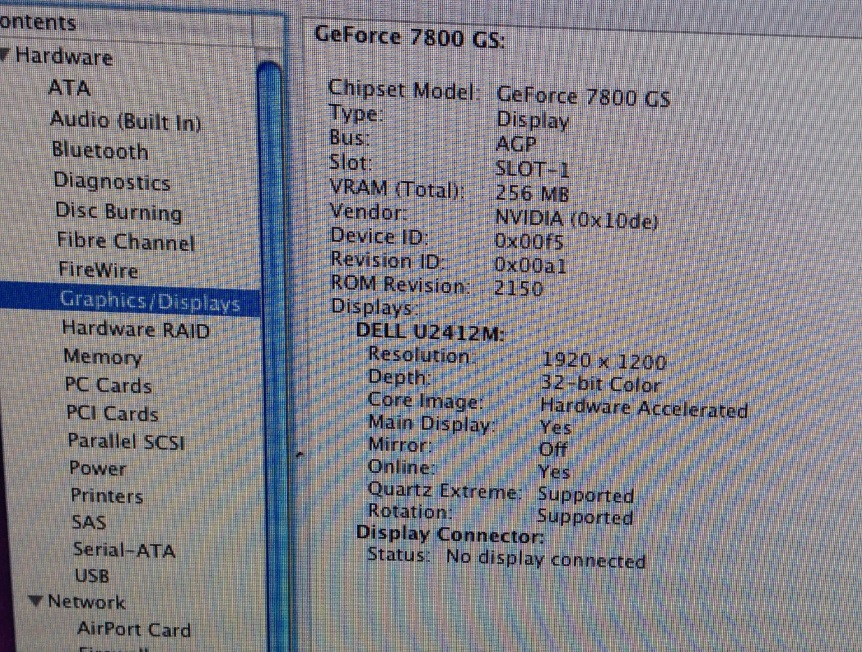Open the Bluetooth entry
The width and height of the screenshot is (862, 652).
(100, 150)
